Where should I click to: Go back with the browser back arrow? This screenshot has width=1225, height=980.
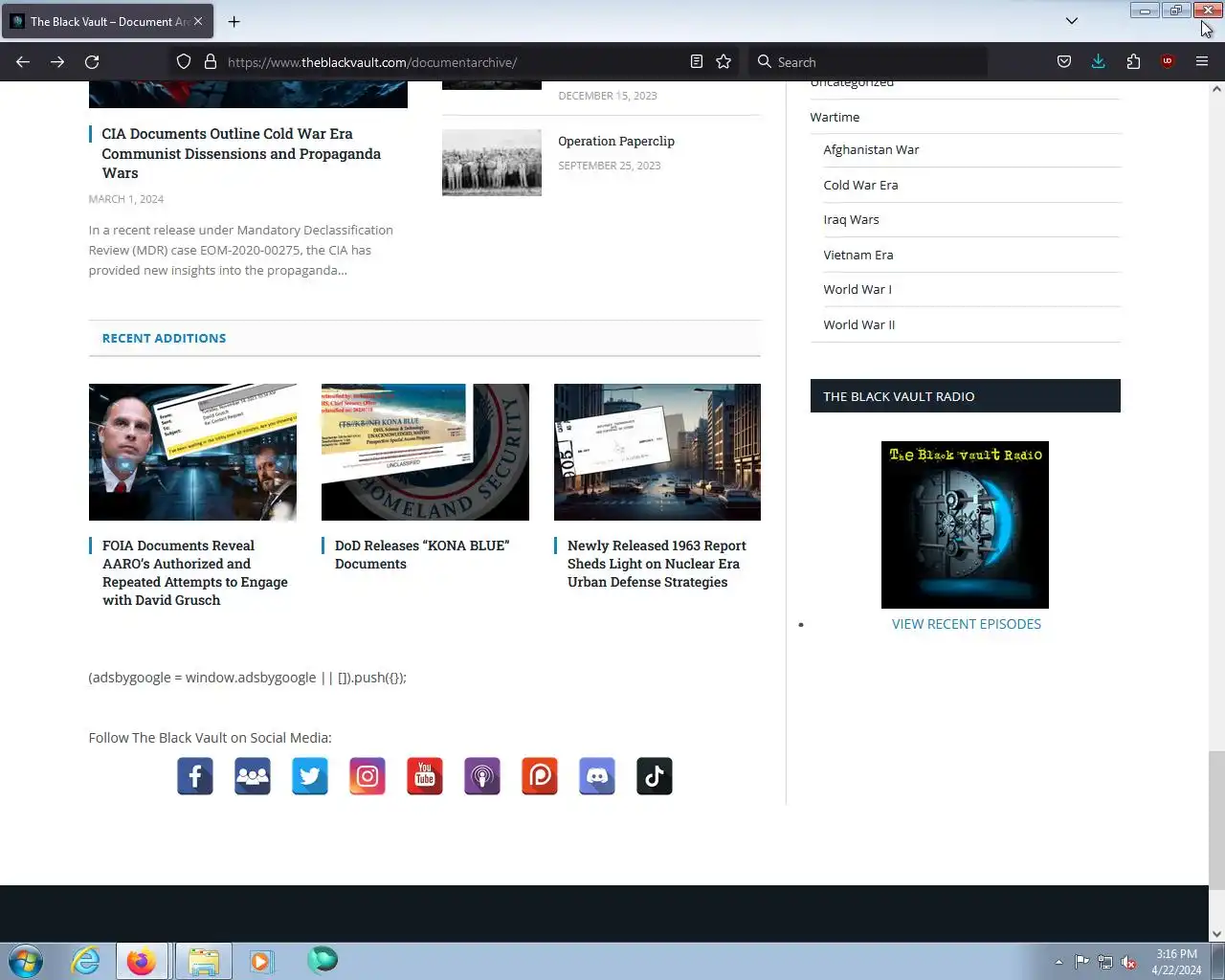[x=23, y=62]
